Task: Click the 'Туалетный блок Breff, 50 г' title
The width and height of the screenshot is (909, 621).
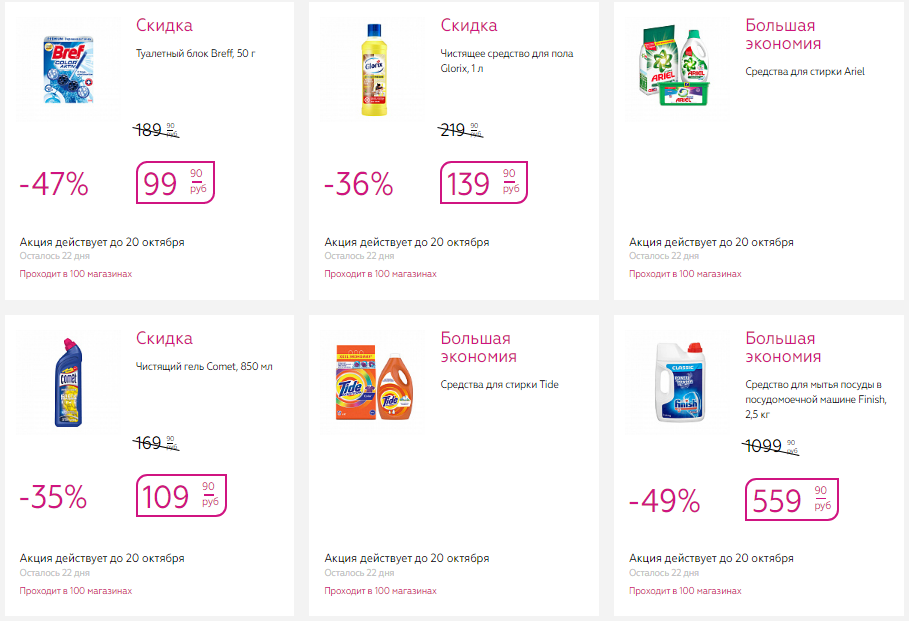Action: (x=195, y=53)
